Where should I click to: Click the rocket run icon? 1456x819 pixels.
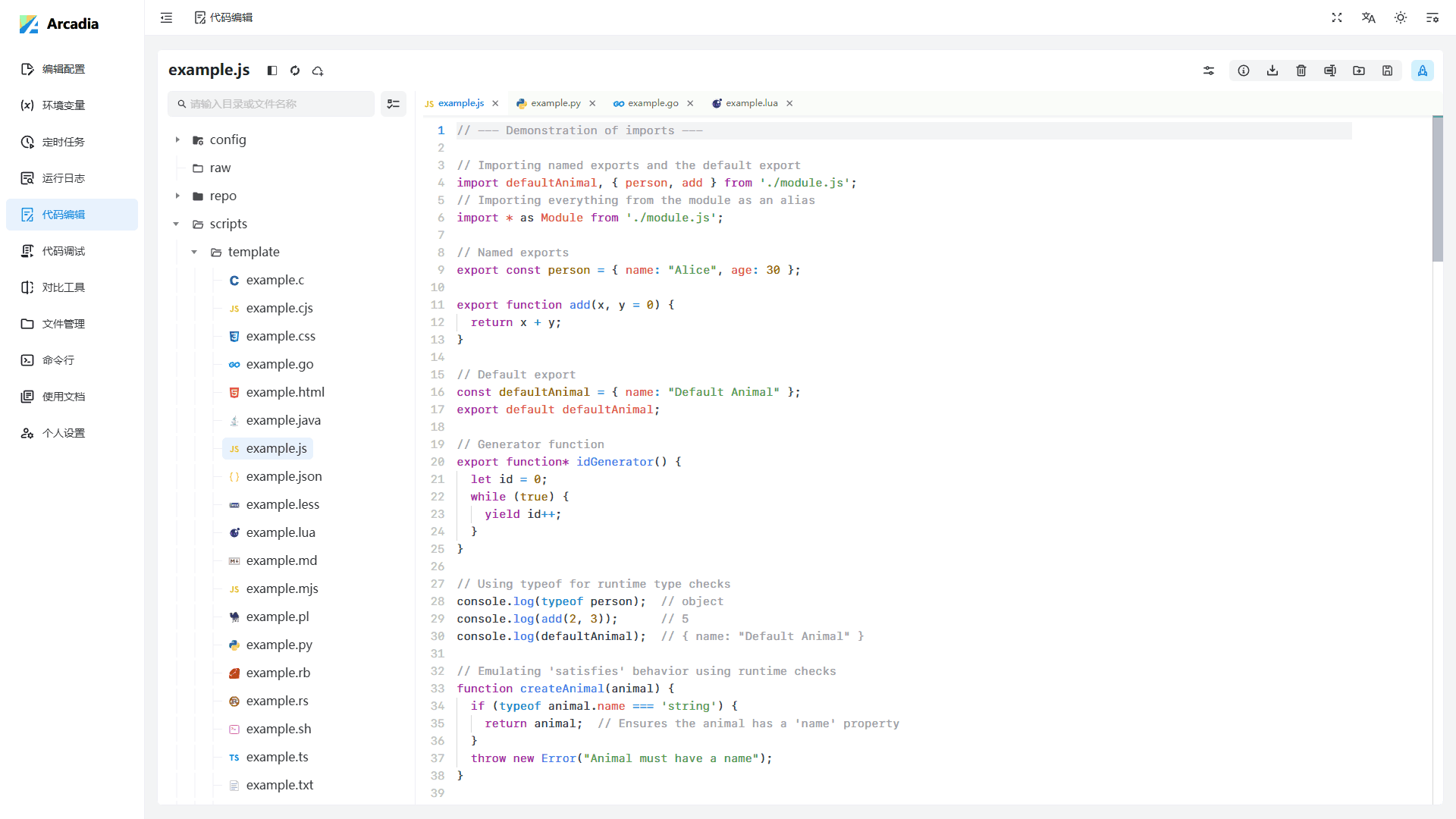pos(1422,71)
